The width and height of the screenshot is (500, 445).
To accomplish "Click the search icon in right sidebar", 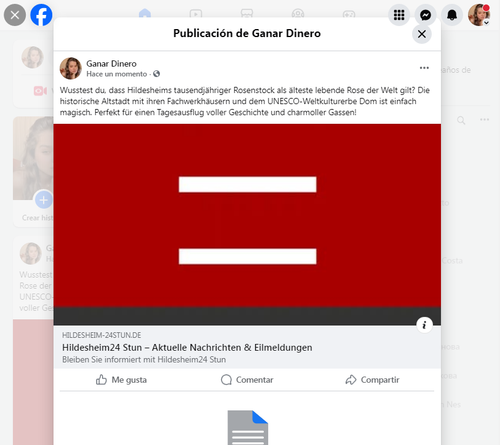I will pyautogui.click(x=461, y=120).
